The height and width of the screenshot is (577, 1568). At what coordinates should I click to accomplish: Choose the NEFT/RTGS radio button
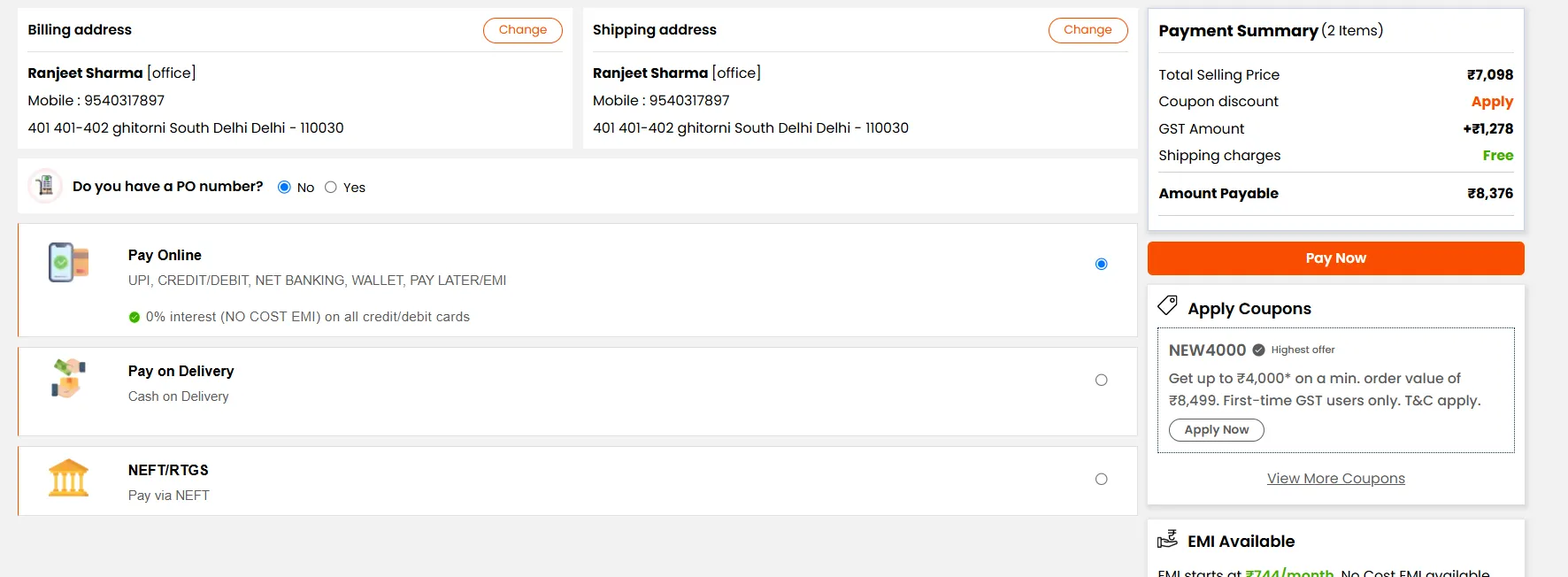pos(1101,479)
